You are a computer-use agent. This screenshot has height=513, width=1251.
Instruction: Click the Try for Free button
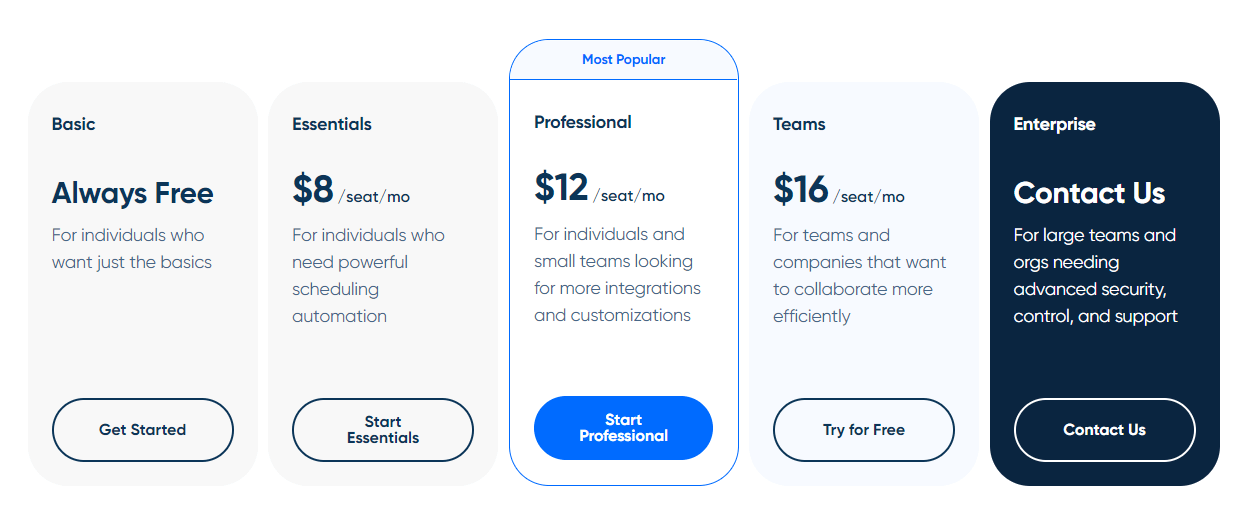[863, 430]
